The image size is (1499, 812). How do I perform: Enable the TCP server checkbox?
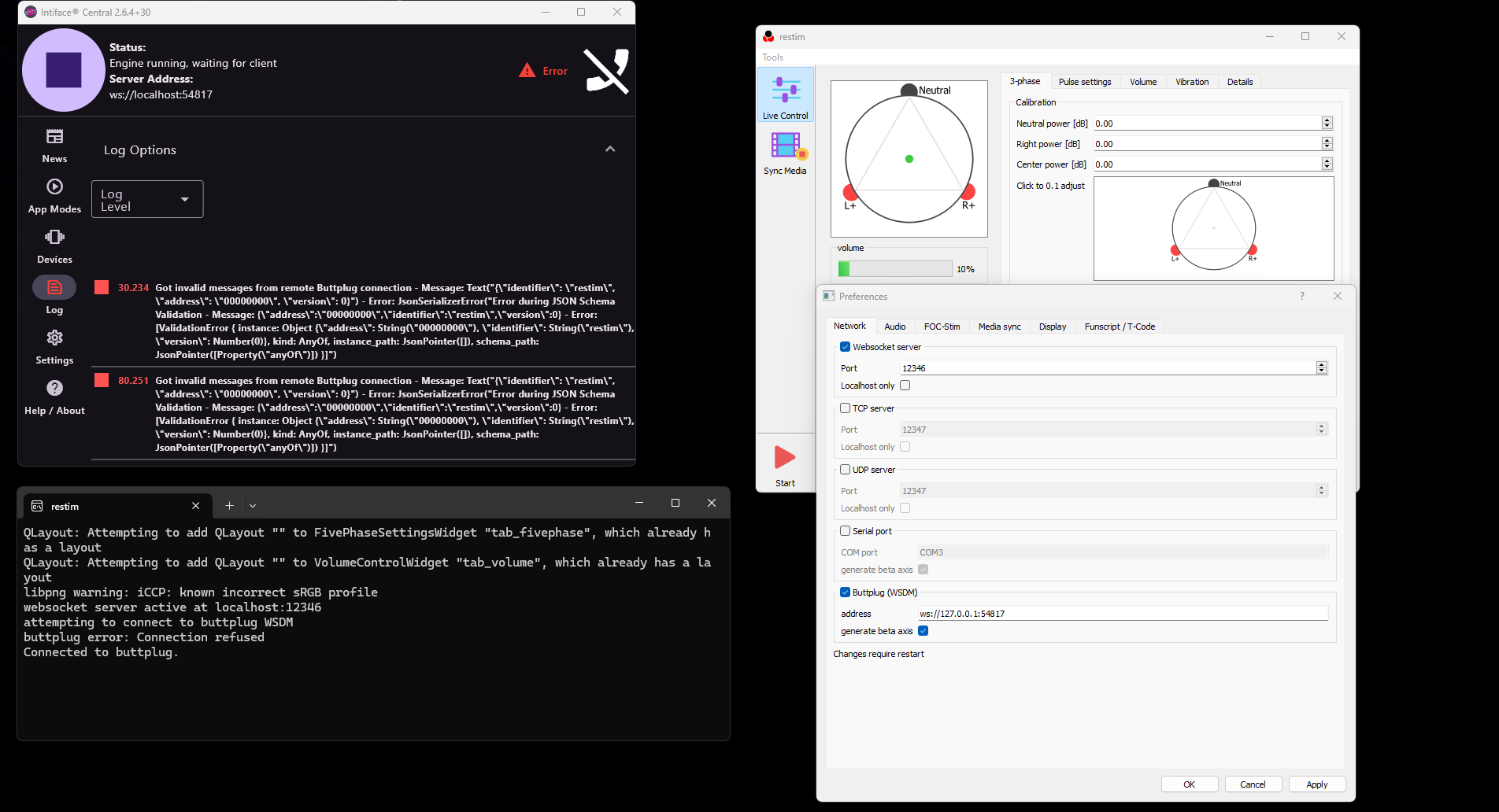tap(845, 408)
